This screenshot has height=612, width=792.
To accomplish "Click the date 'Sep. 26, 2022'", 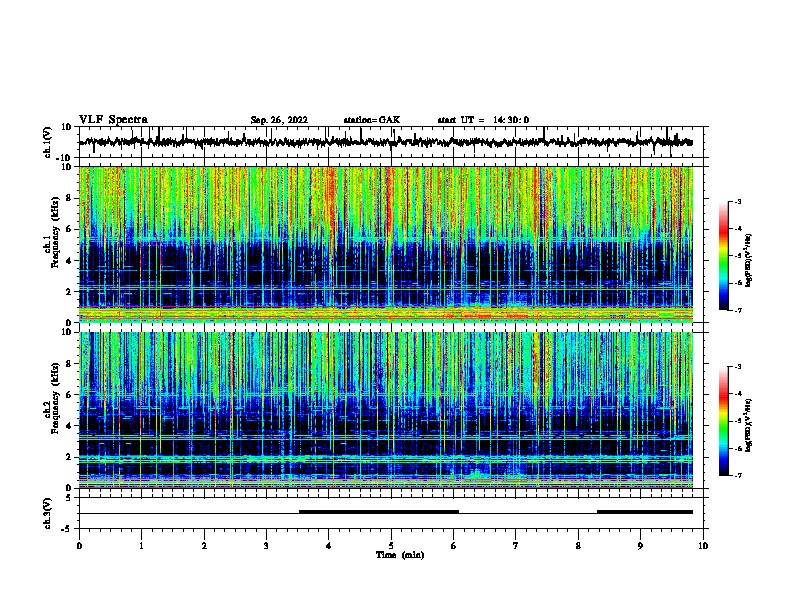I will [279, 120].
